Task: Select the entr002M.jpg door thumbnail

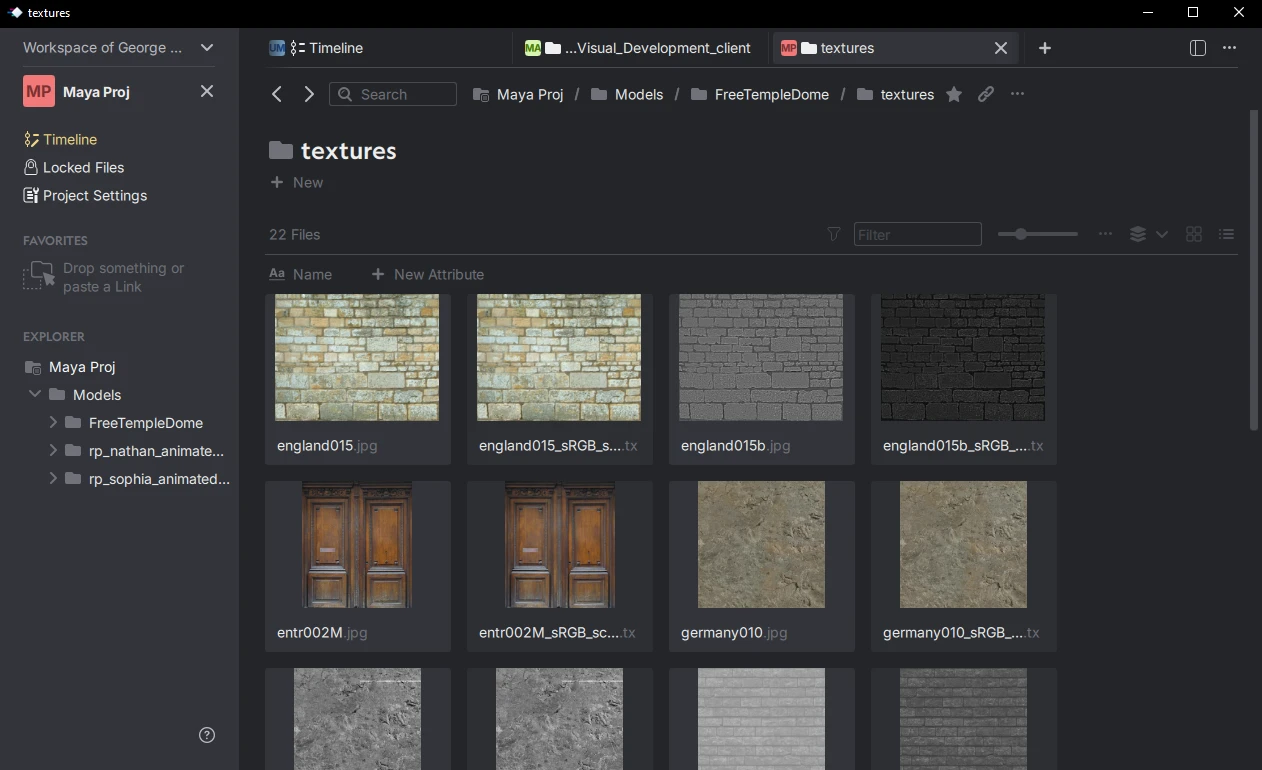Action: [x=357, y=545]
